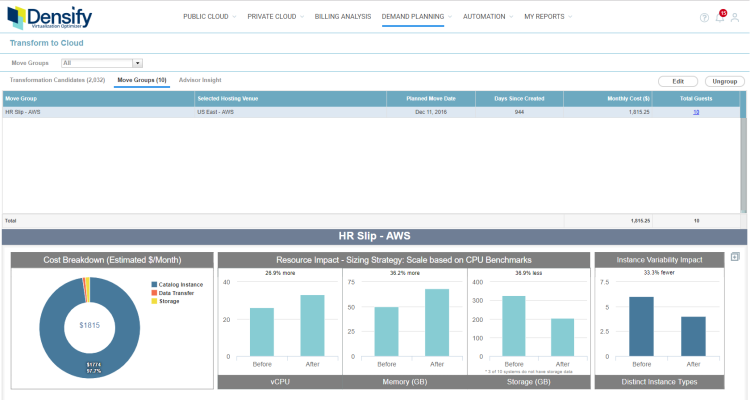Click the Storage (GB) Before bar
This screenshot has height=400, width=750.
pyautogui.click(x=514, y=326)
